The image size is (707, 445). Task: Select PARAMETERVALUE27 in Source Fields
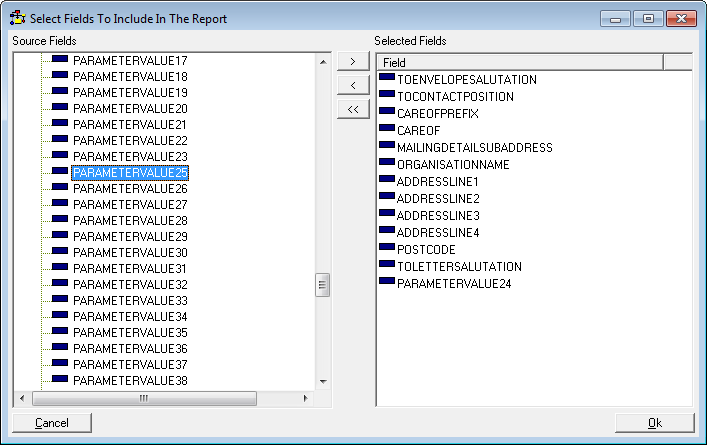[x=130, y=205]
